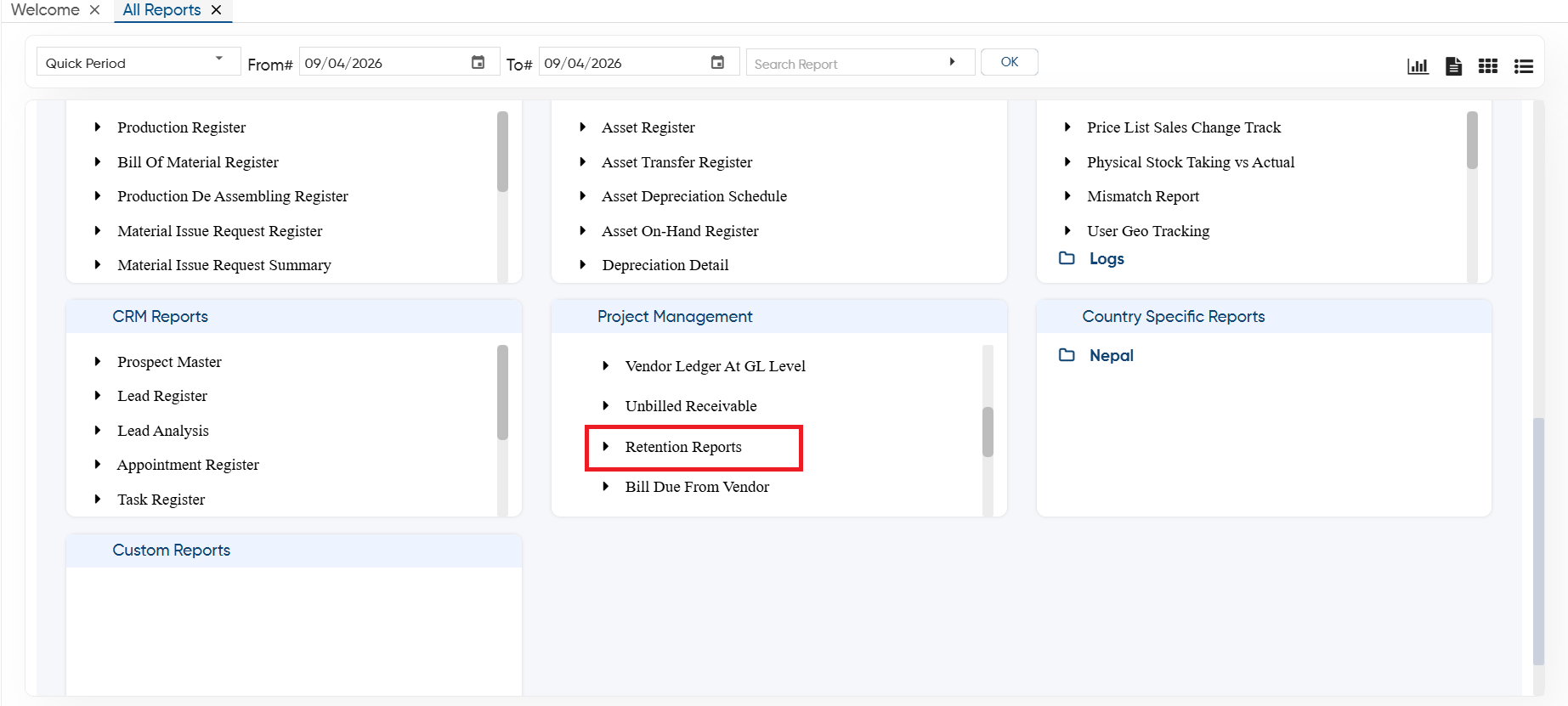Open Bill Due From Vendor report

point(697,487)
